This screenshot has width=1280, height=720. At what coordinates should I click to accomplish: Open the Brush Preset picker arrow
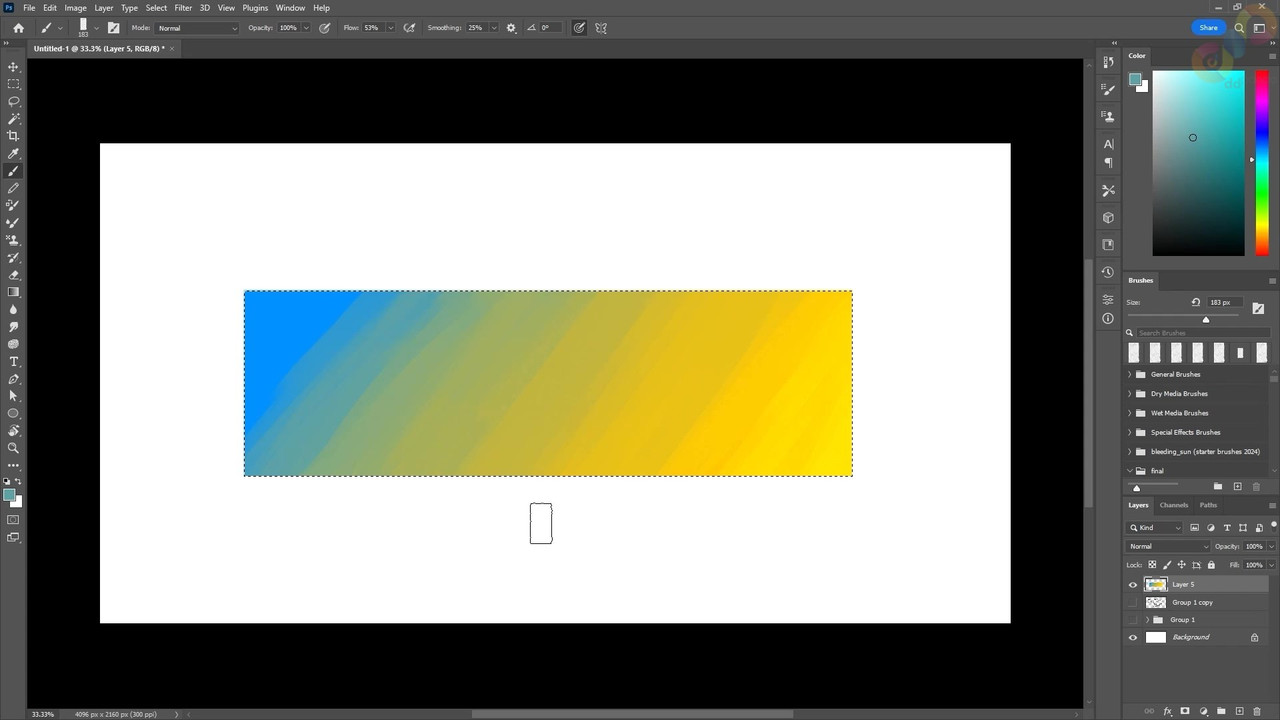[96, 28]
